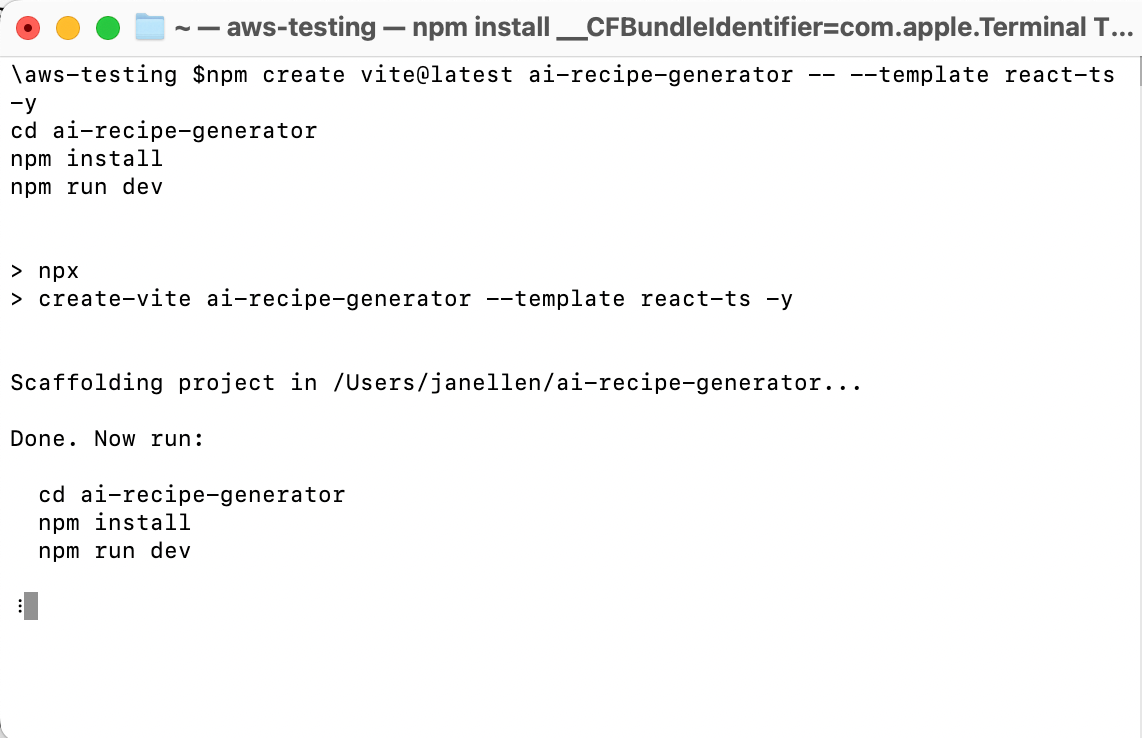The height and width of the screenshot is (738, 1142).
Task: Click the unindented 'cd ai-recipe-generator' typed line
Action: pos(164,131)
